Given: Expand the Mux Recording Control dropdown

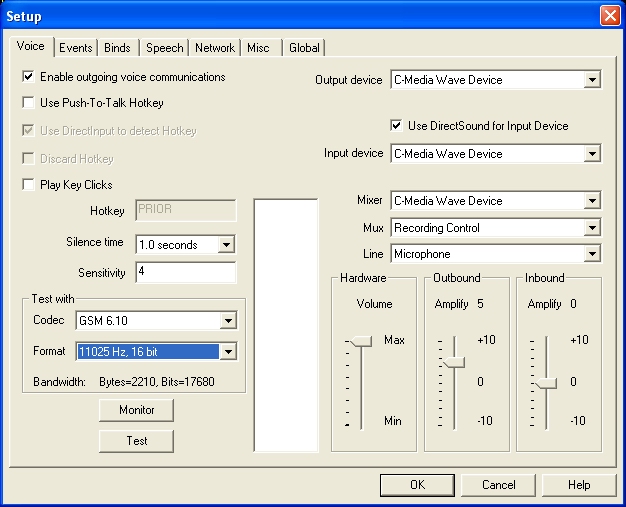Looking at the screenshot, I should [592, 228].
